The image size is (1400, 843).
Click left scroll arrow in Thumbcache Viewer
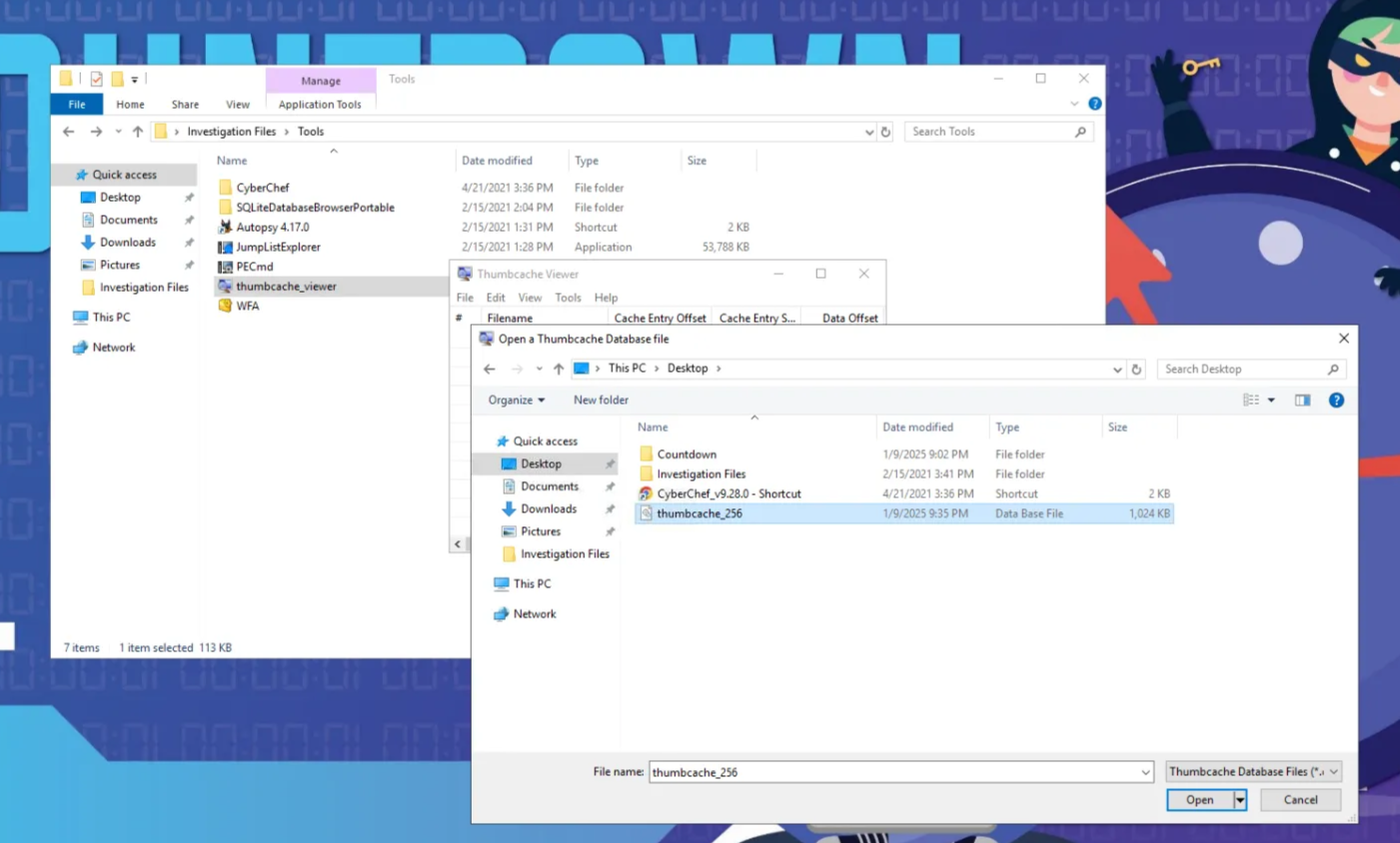click(x=458, y=544)
